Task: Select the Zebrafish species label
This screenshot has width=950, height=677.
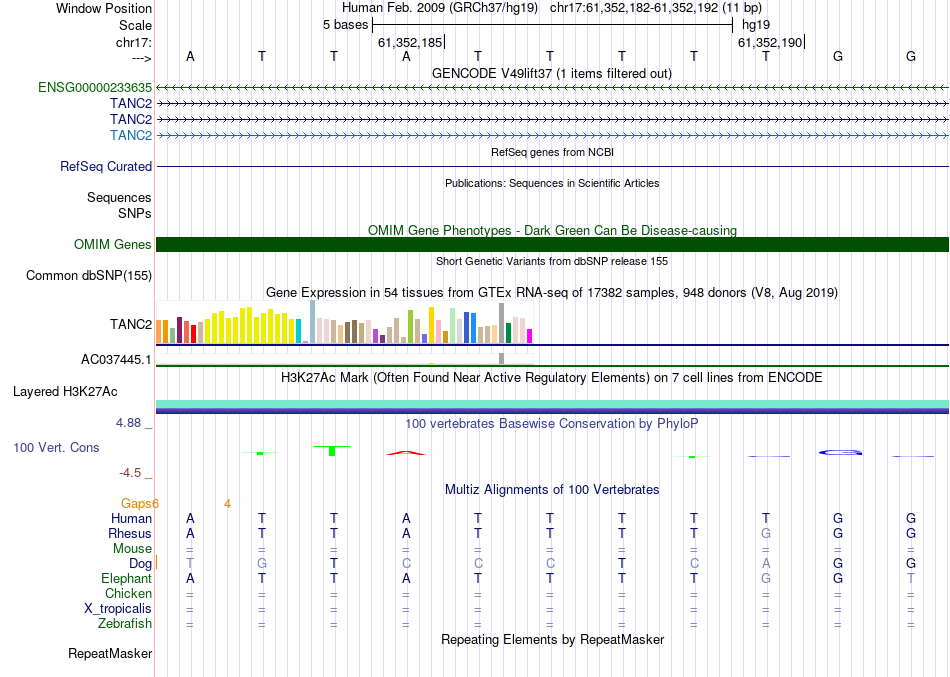Action: [x=125, y=623]
